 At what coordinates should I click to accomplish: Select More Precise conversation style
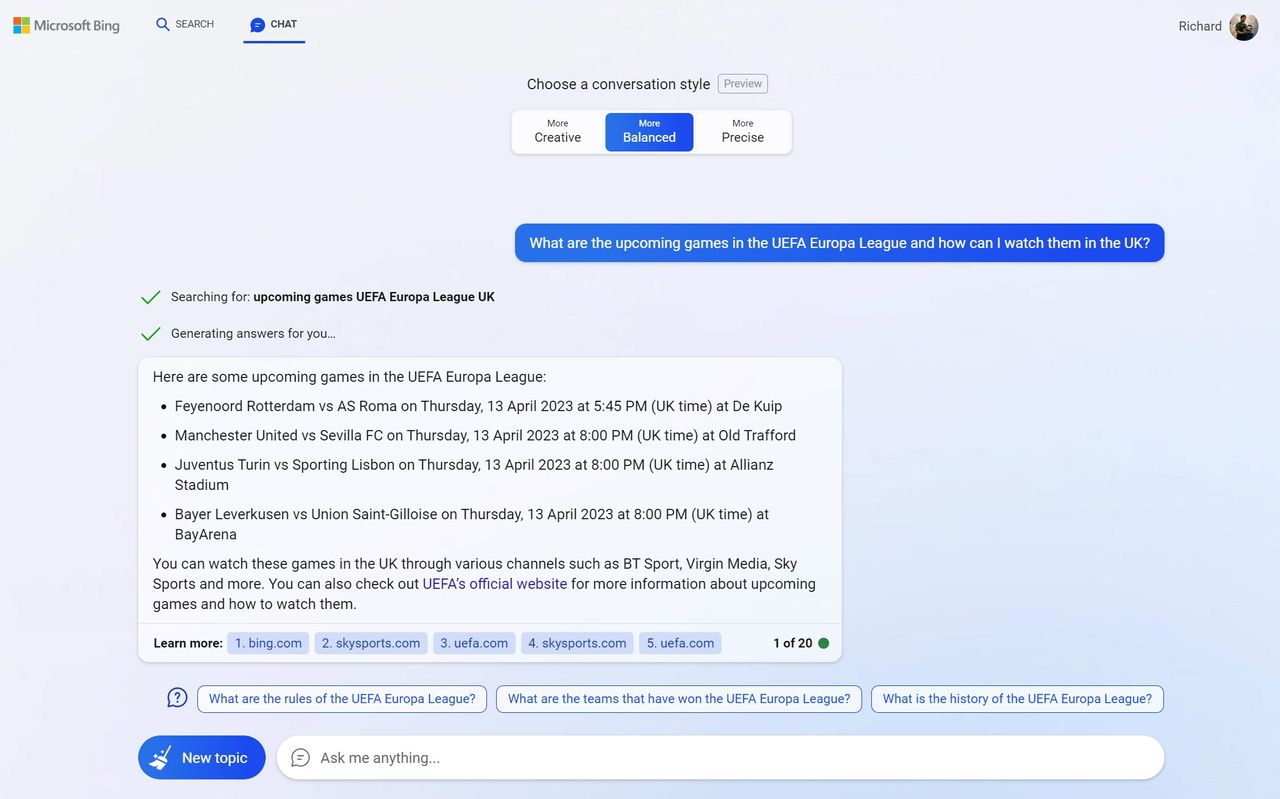tap(742, 132)
